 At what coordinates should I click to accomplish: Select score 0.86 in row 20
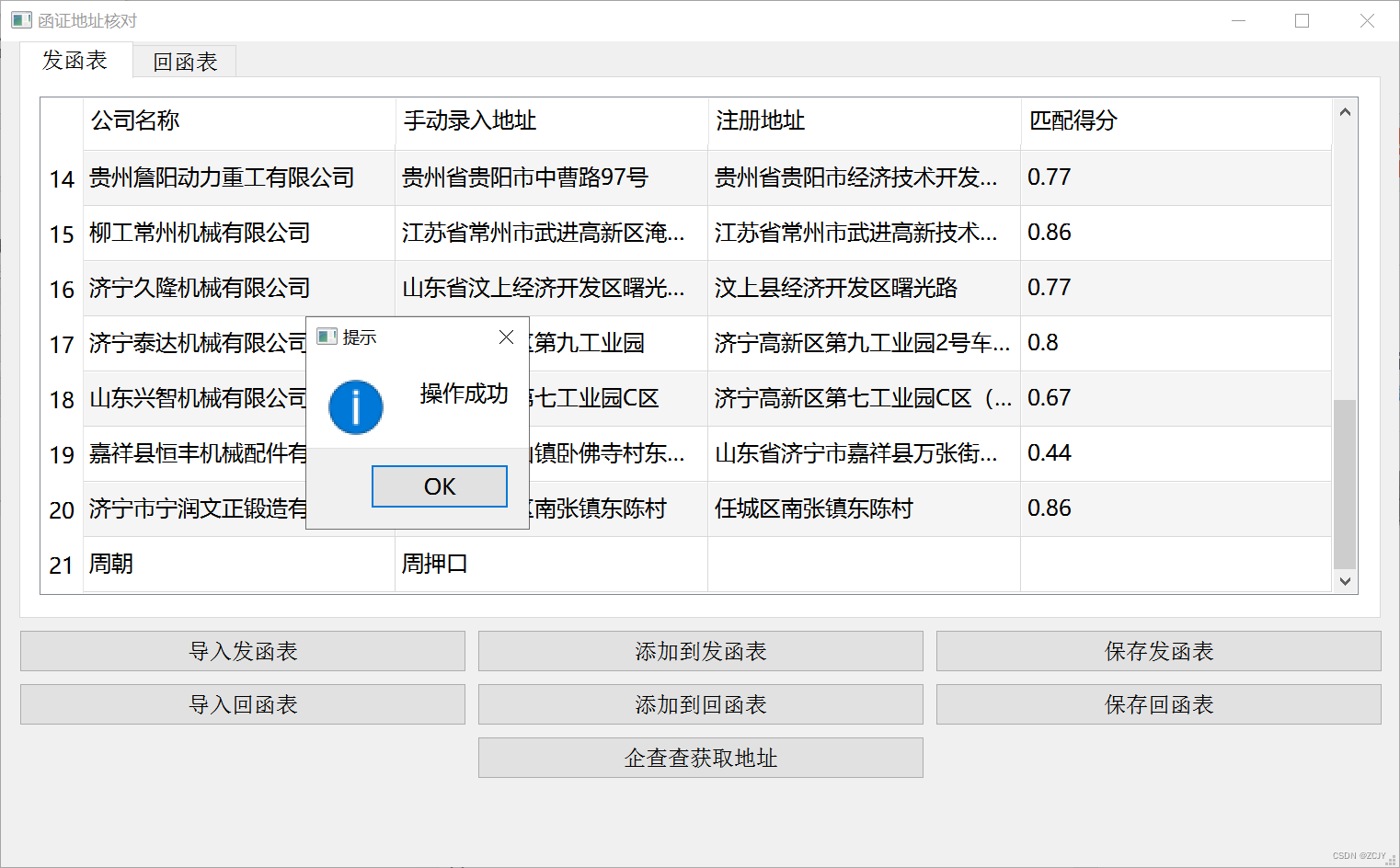coord(1176,509)
